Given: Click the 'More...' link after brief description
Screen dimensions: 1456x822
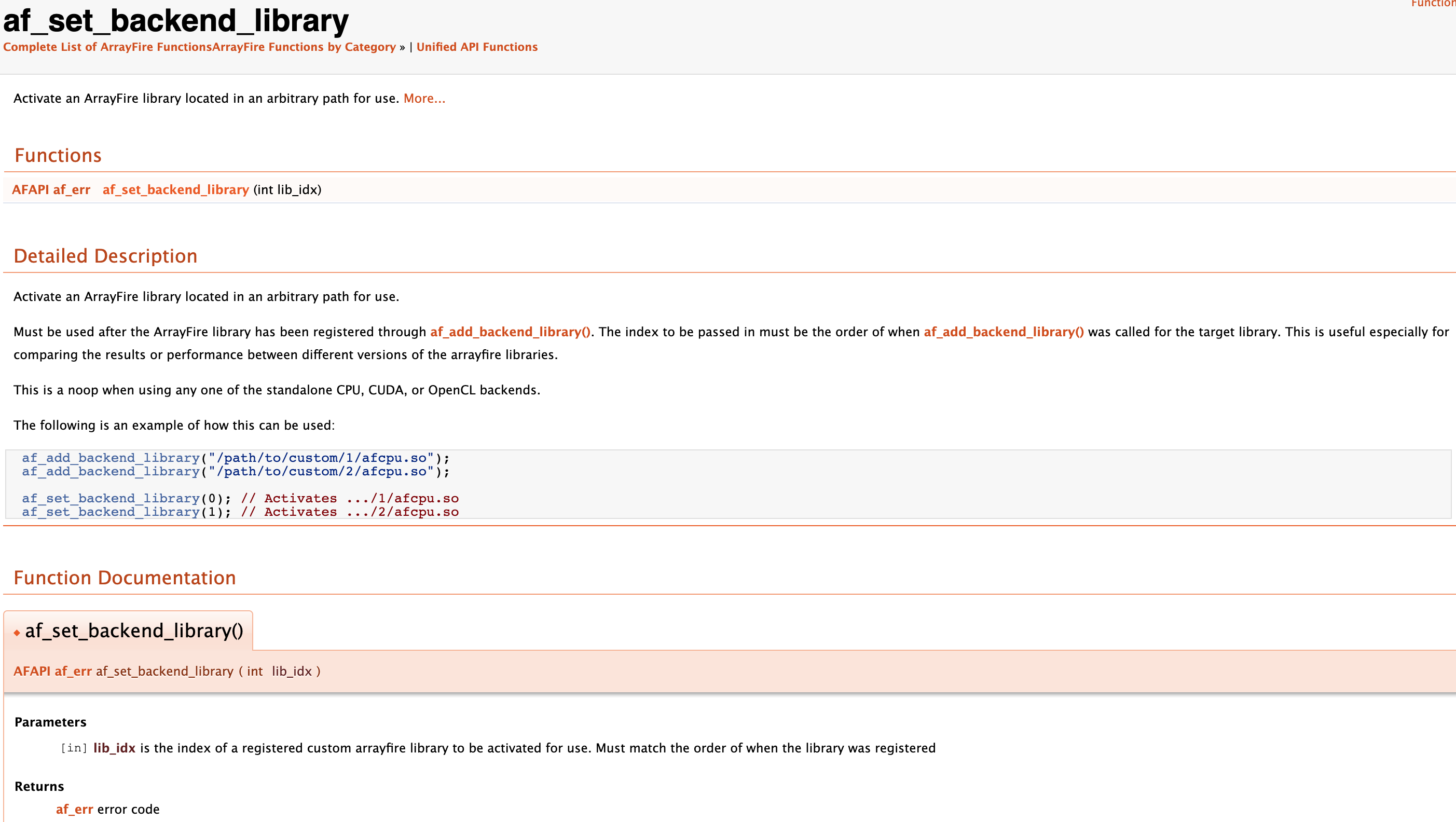Looking at the screenshot, I should [424, 99].
